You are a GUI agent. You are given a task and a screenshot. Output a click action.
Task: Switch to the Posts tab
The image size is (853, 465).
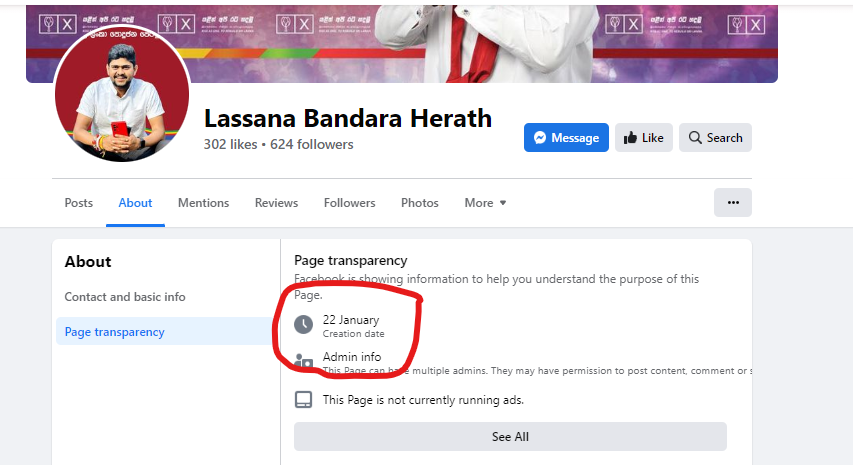click(x=78, y=203)
